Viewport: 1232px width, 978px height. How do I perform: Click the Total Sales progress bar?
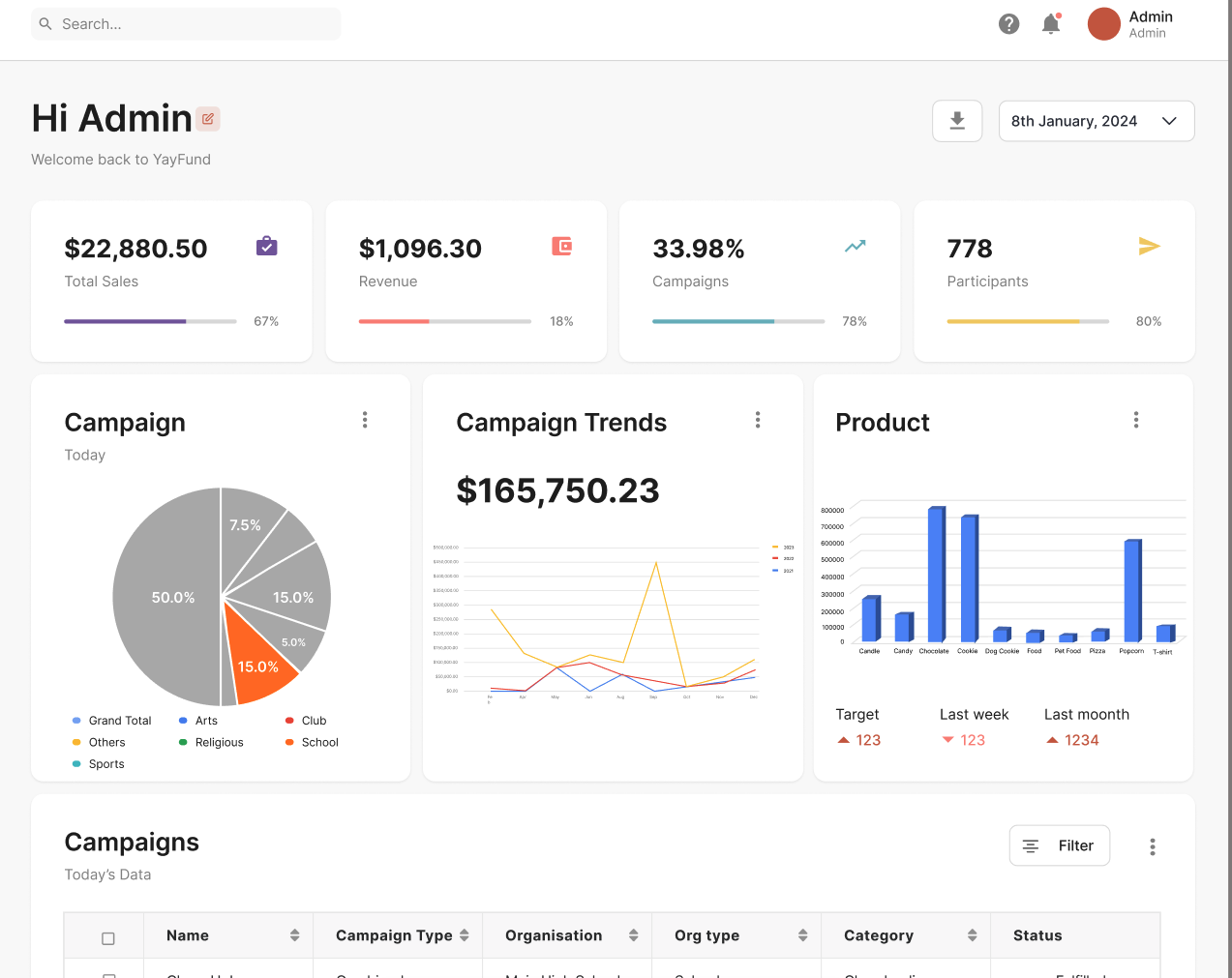150,321
